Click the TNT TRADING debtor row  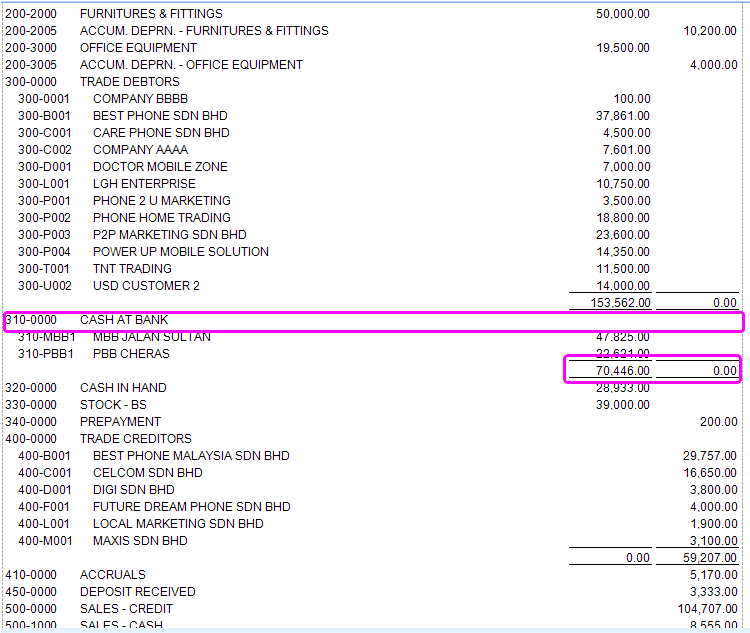point(371,268)
